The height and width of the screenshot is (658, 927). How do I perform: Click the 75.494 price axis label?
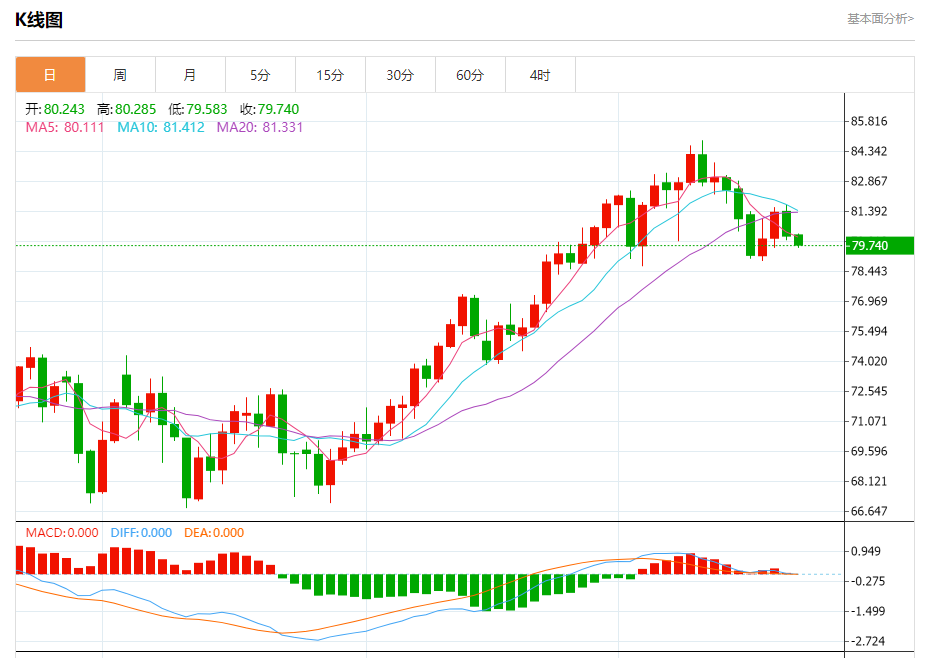coord(869,331)
